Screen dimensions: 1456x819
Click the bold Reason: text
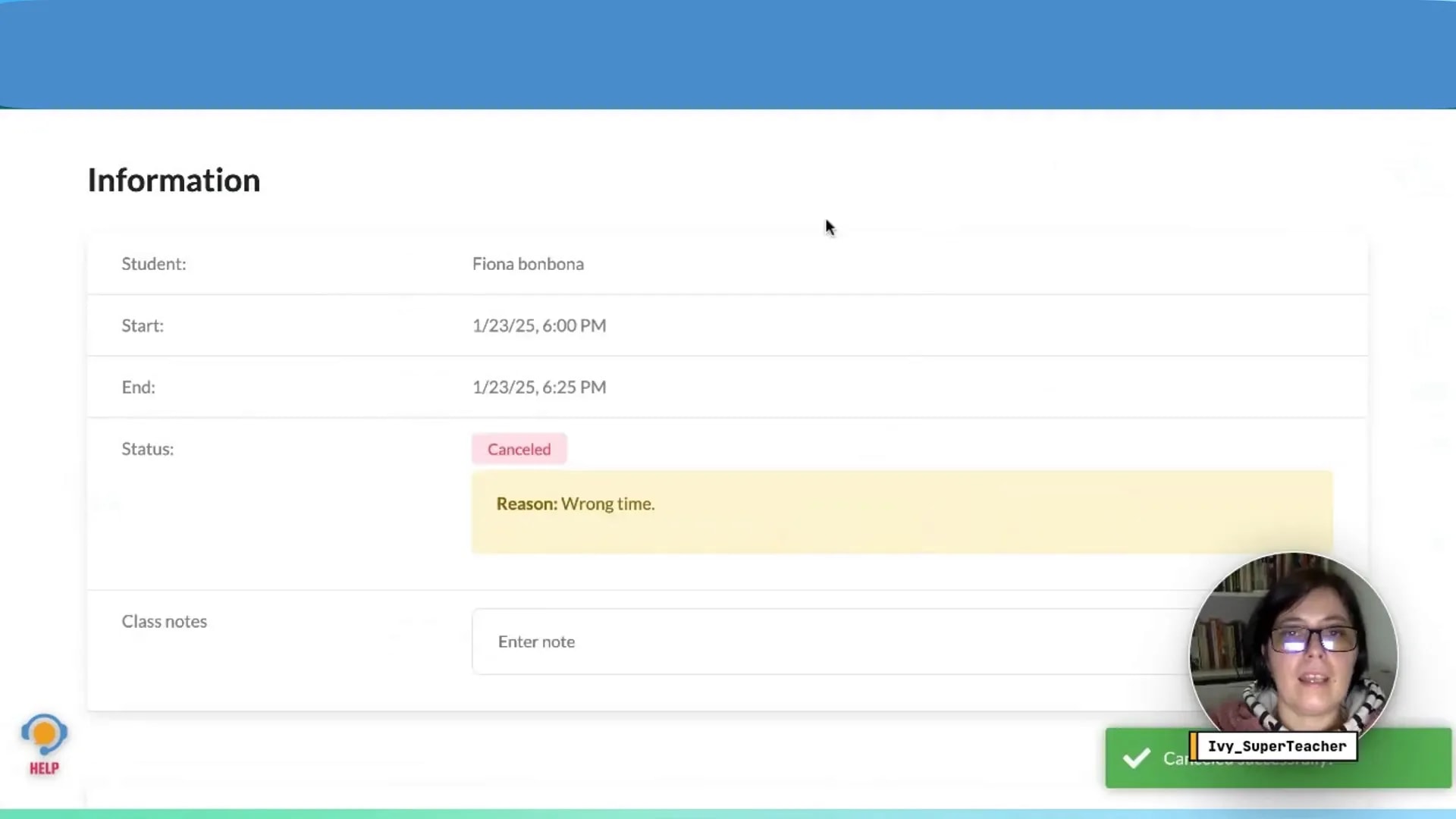point(526,504)
